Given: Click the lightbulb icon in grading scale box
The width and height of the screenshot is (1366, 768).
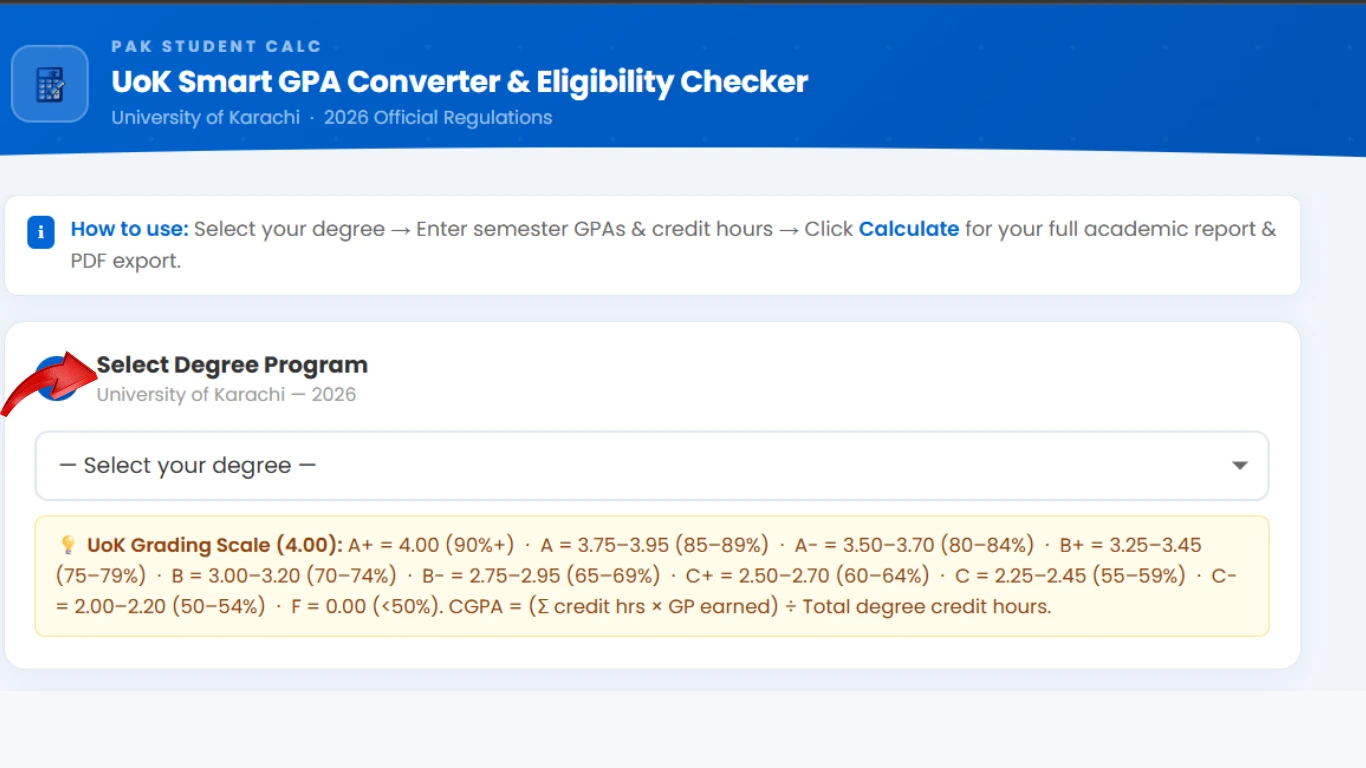Looking at the screenshot, I should 68,545.
